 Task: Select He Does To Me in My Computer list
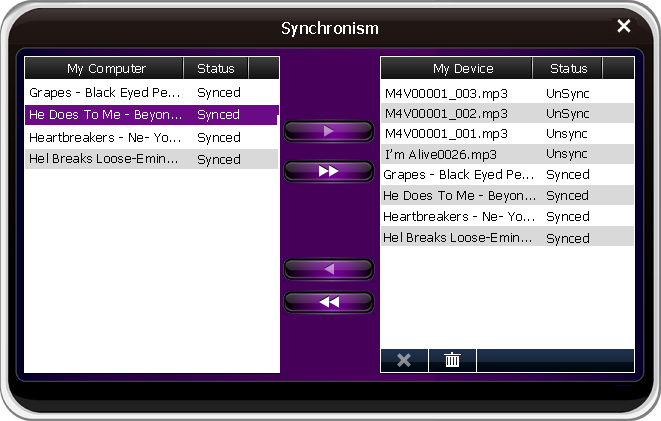click(106, 115)
